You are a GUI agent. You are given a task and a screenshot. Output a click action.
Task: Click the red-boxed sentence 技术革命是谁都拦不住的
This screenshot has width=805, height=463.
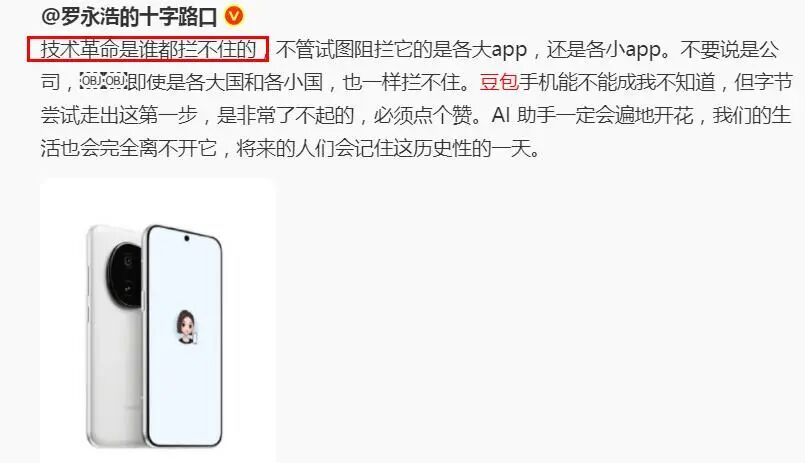(x=148, y=49)
